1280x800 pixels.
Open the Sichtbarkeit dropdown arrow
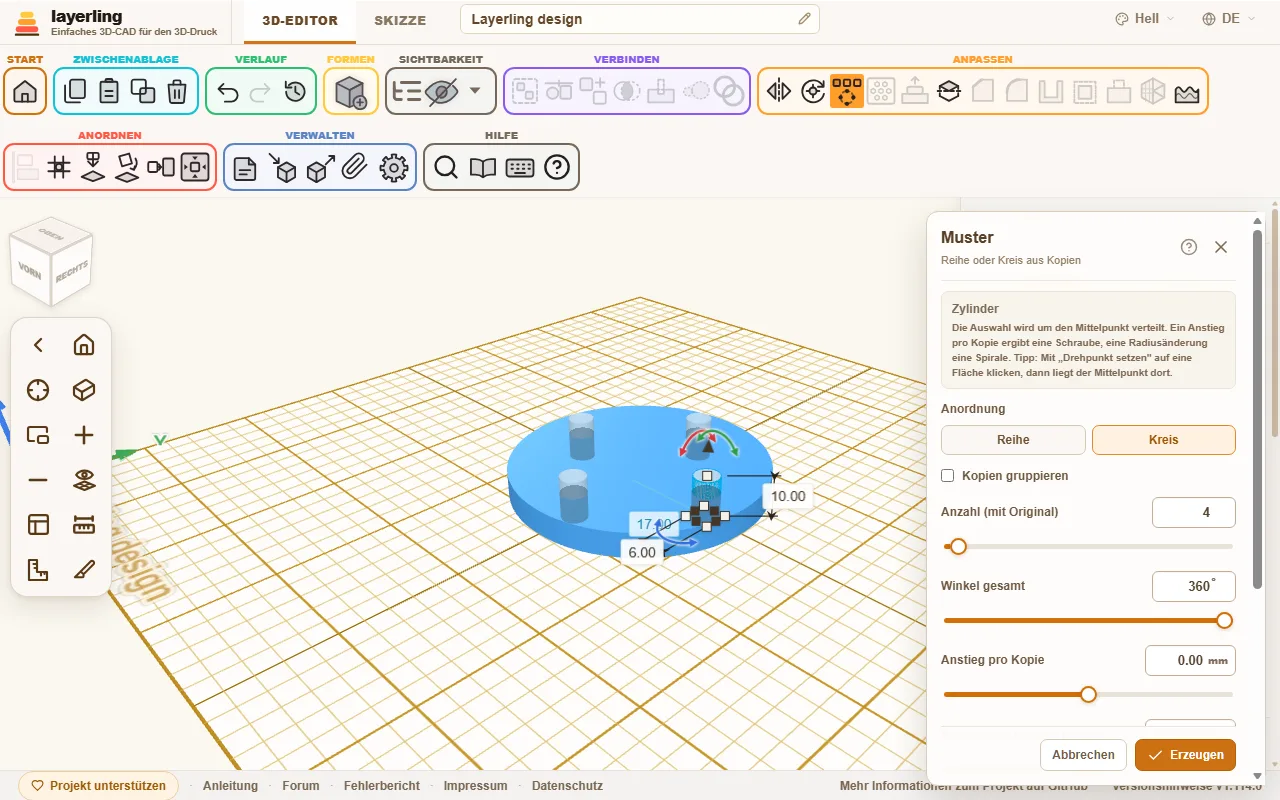click(x=475, y=91)
